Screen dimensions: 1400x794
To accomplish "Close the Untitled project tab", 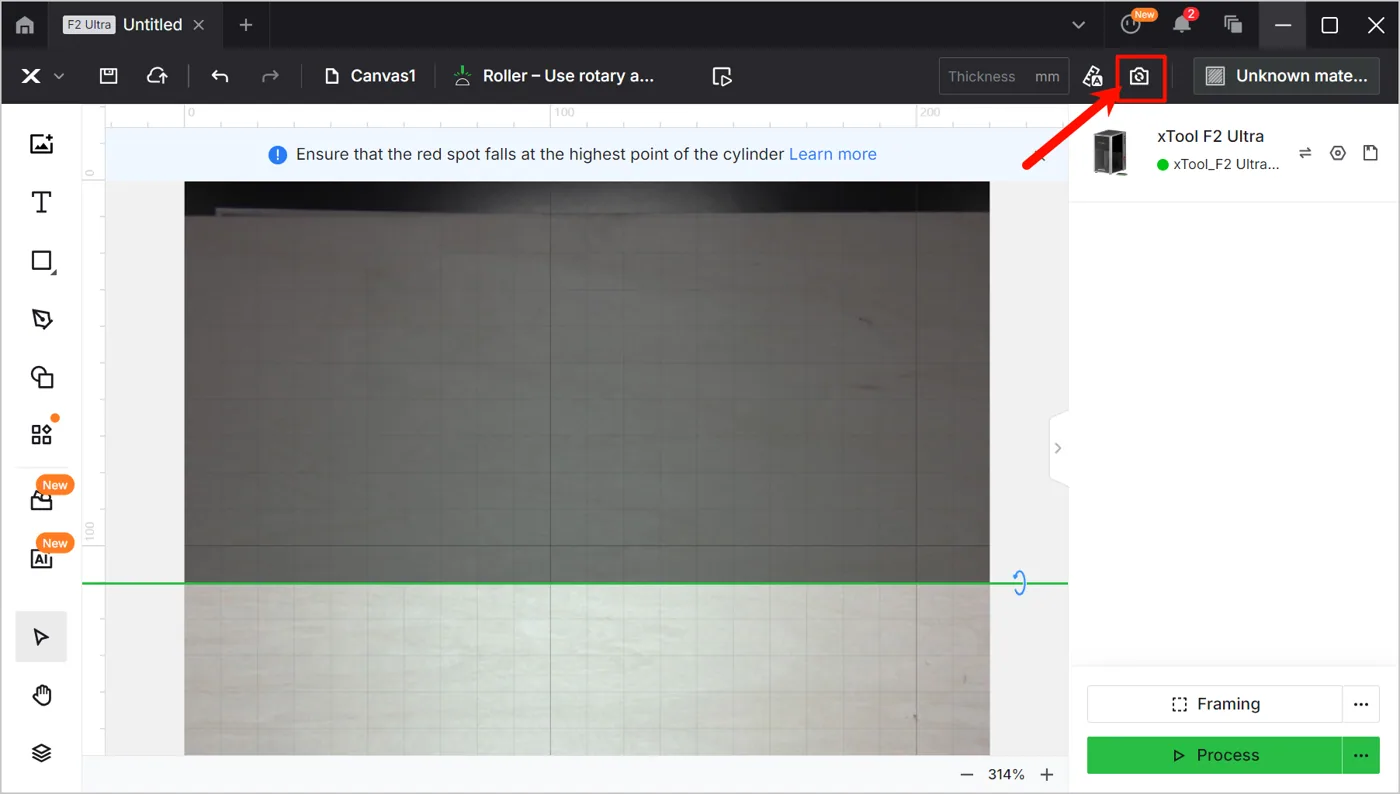I will point(199,25).
